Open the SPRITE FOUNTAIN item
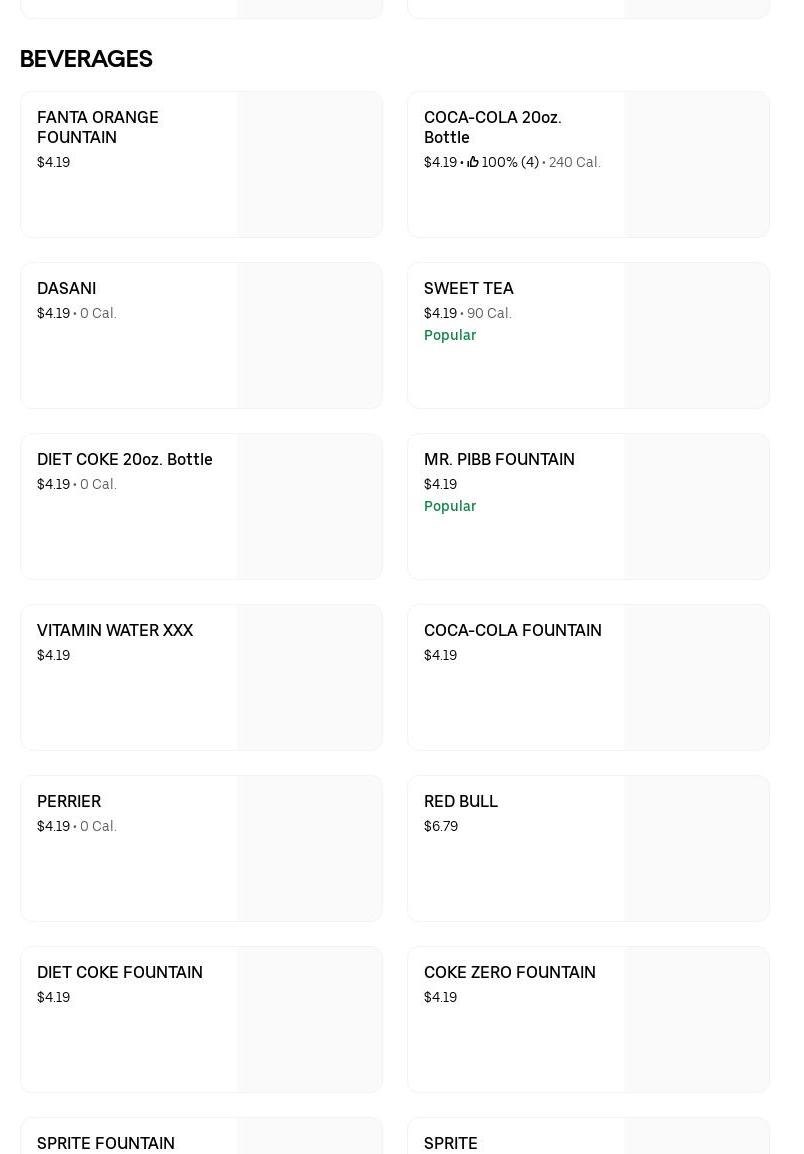 105,1142
